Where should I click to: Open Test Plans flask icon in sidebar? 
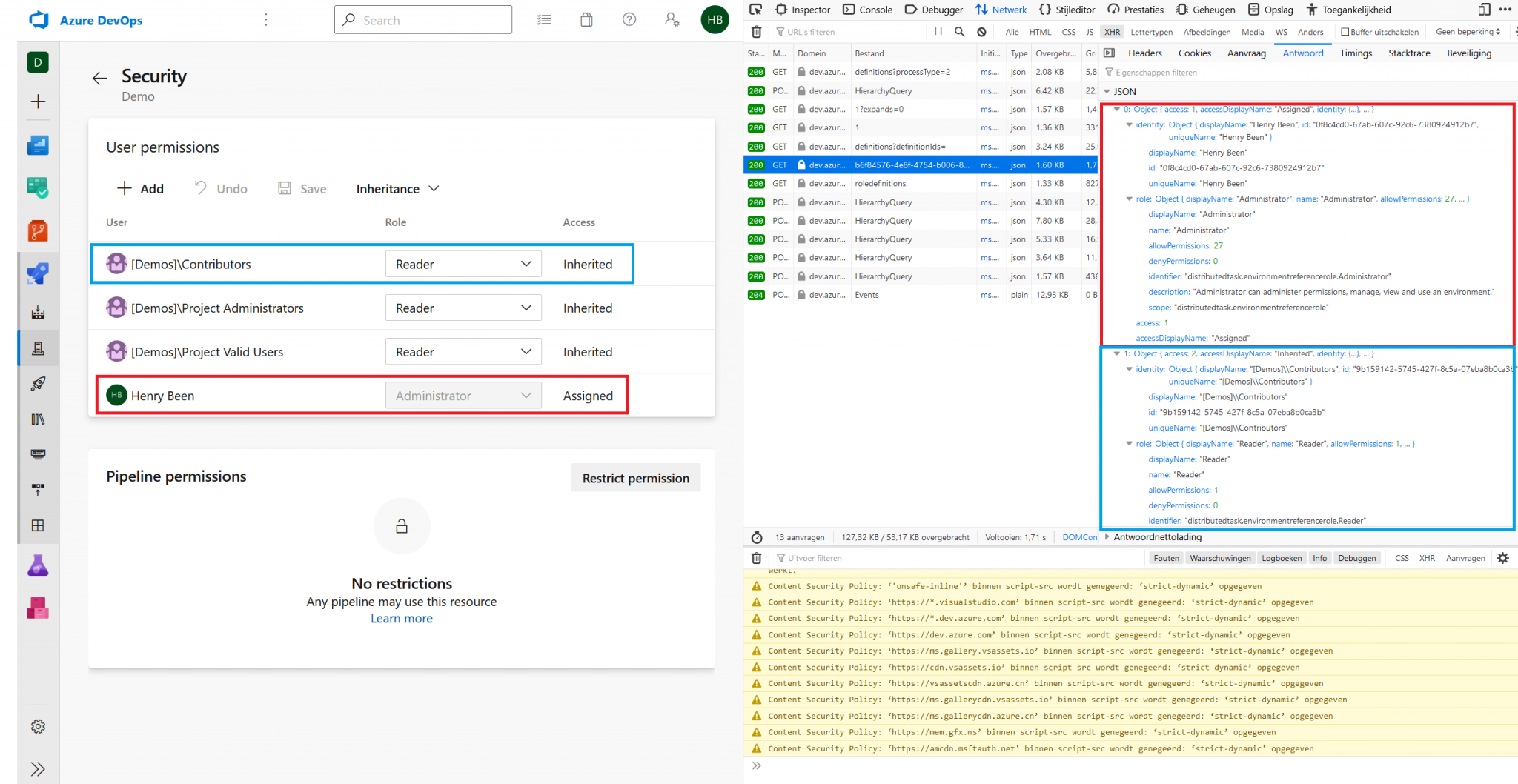[38, 565]
